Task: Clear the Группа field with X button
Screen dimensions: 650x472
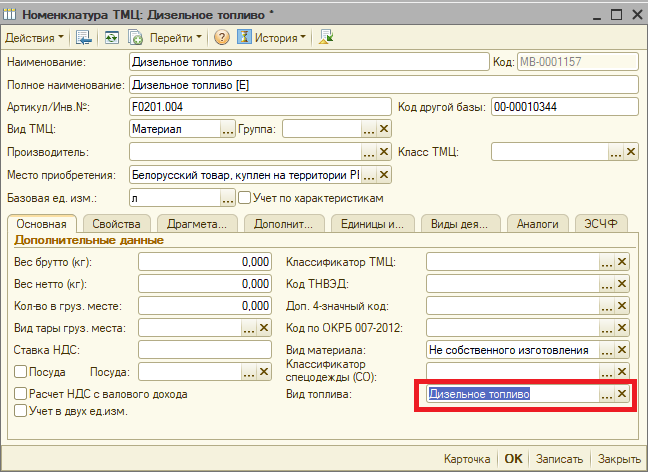Action: pyautogui.click(x=384, y=129)
